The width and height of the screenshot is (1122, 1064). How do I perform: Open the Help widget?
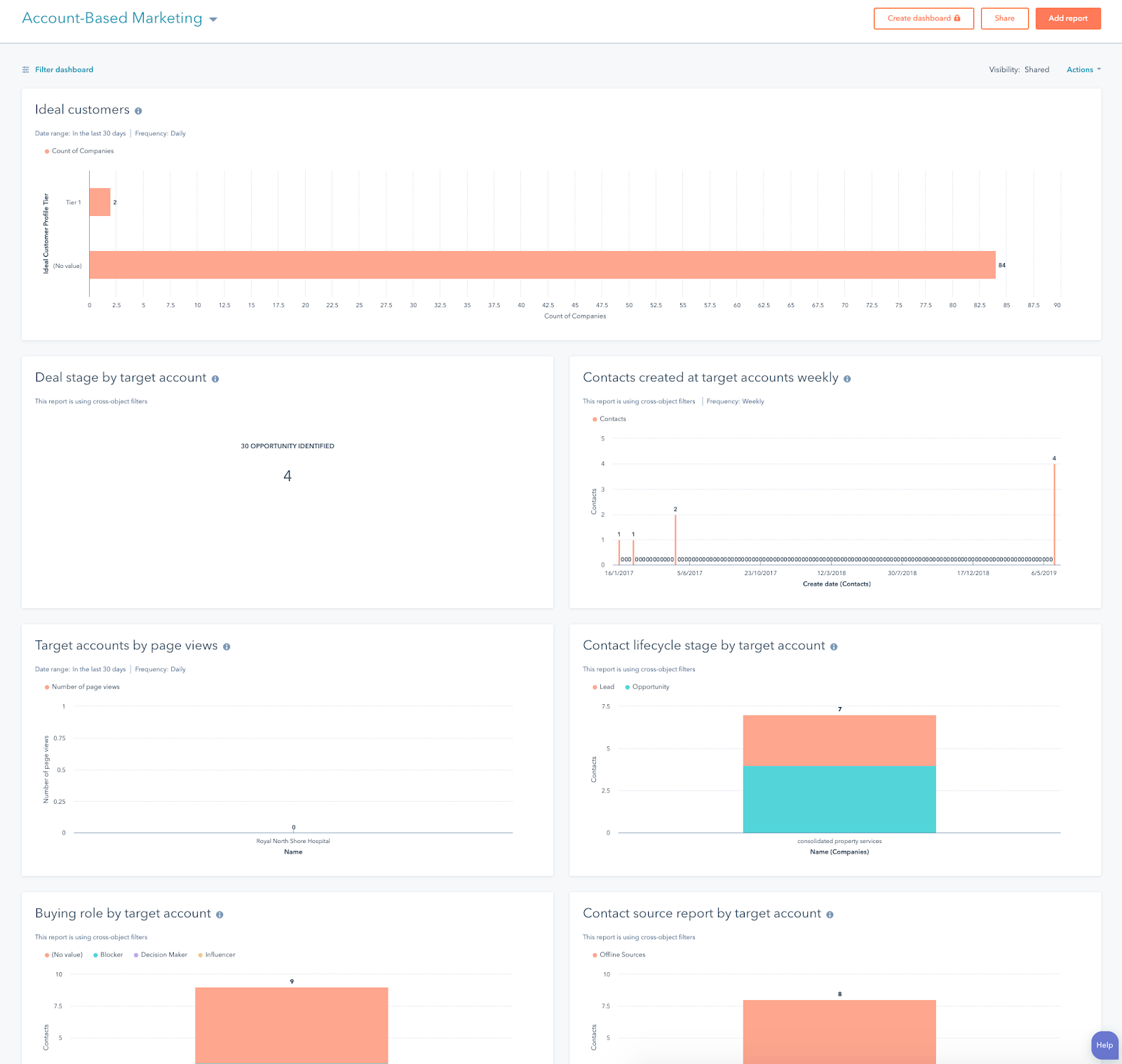(1104, 1046)
